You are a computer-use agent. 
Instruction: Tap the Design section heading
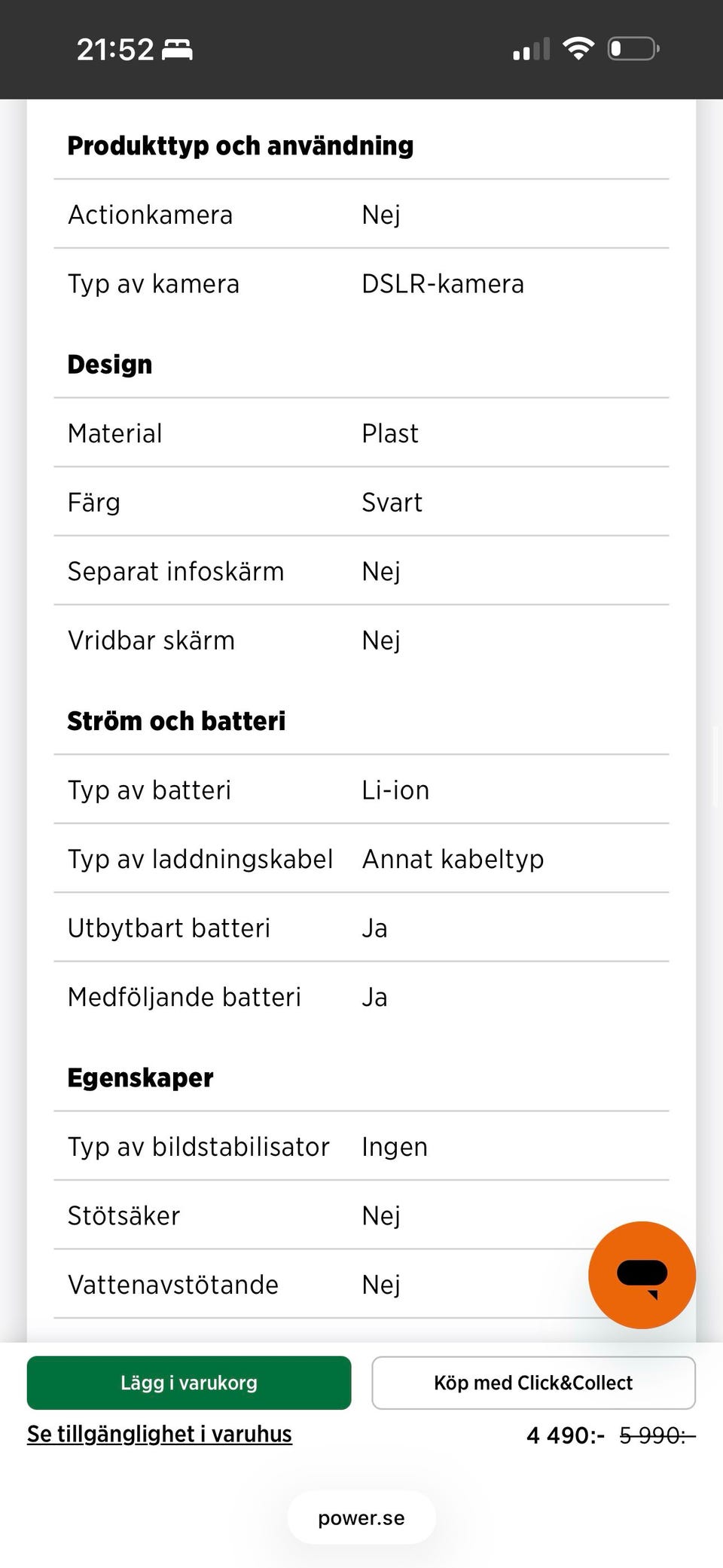110,365
